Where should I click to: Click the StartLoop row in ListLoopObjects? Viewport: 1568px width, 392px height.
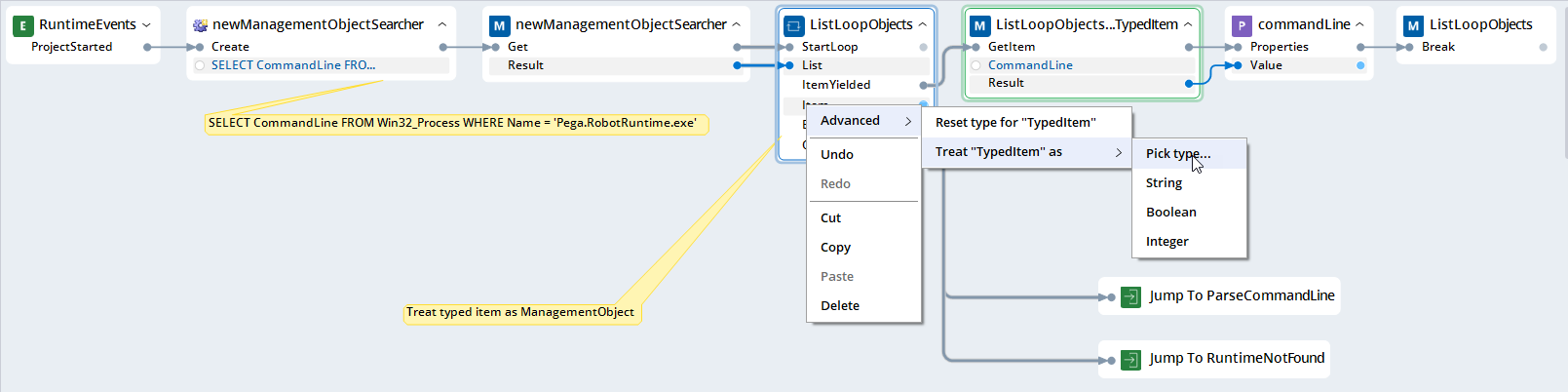[857, 47]
